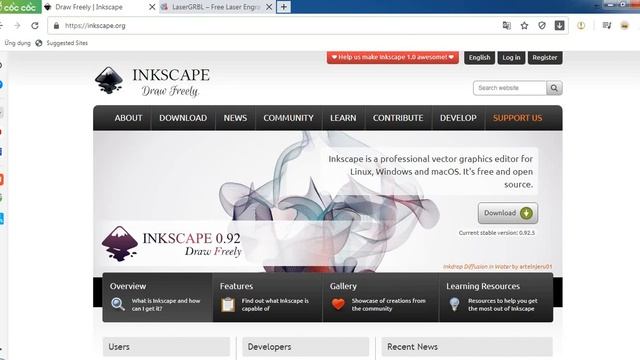
Task: Open the NEWS menu
Action: pos(235,118)
